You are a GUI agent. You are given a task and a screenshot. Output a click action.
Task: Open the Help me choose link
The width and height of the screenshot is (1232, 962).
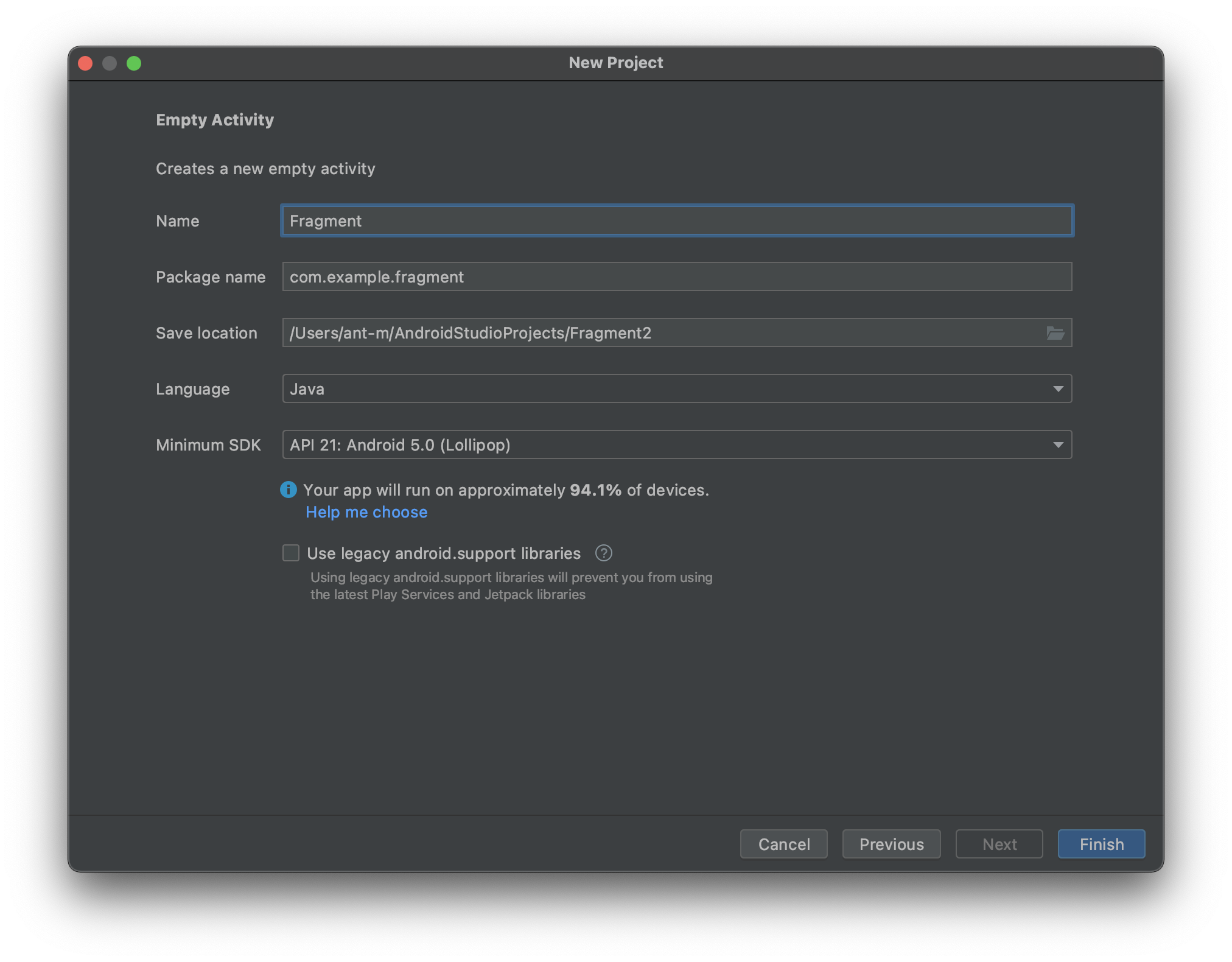366,512
